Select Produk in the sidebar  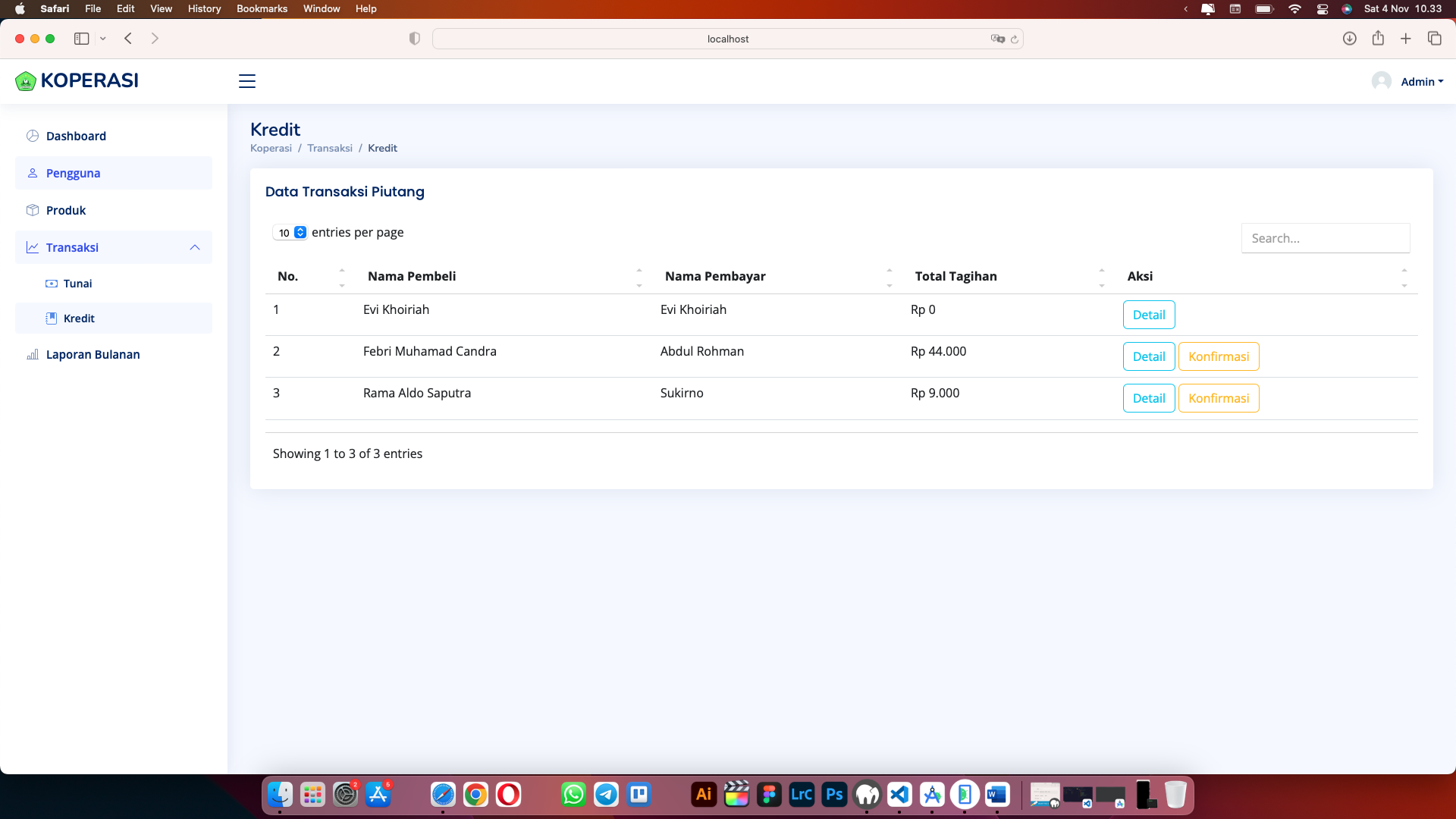click(66, 210)
